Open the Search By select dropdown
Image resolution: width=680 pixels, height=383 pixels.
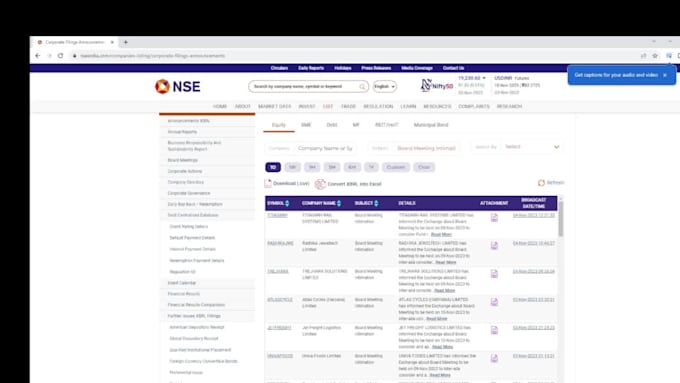click(x=532, y=147)
